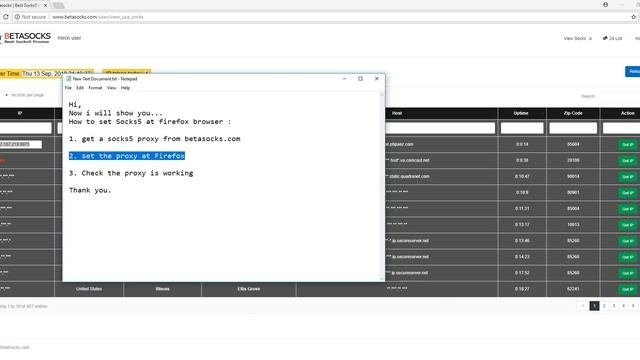Go to page 3 of the table
This screenshot has height=360, width=640.
[x=614, y=306]
